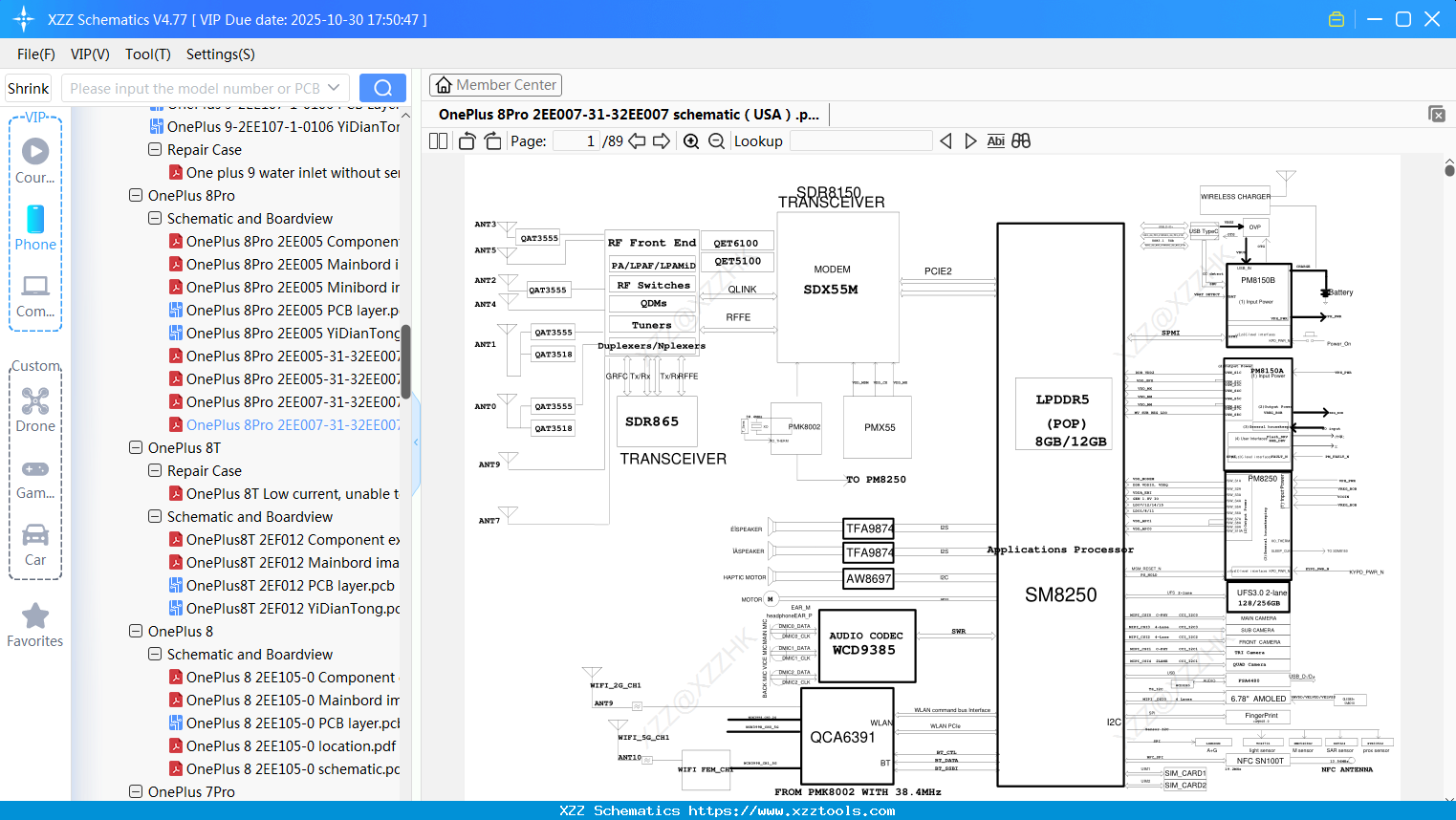Open the File(F) menu

pyautogui.click(x=36, y=54)
